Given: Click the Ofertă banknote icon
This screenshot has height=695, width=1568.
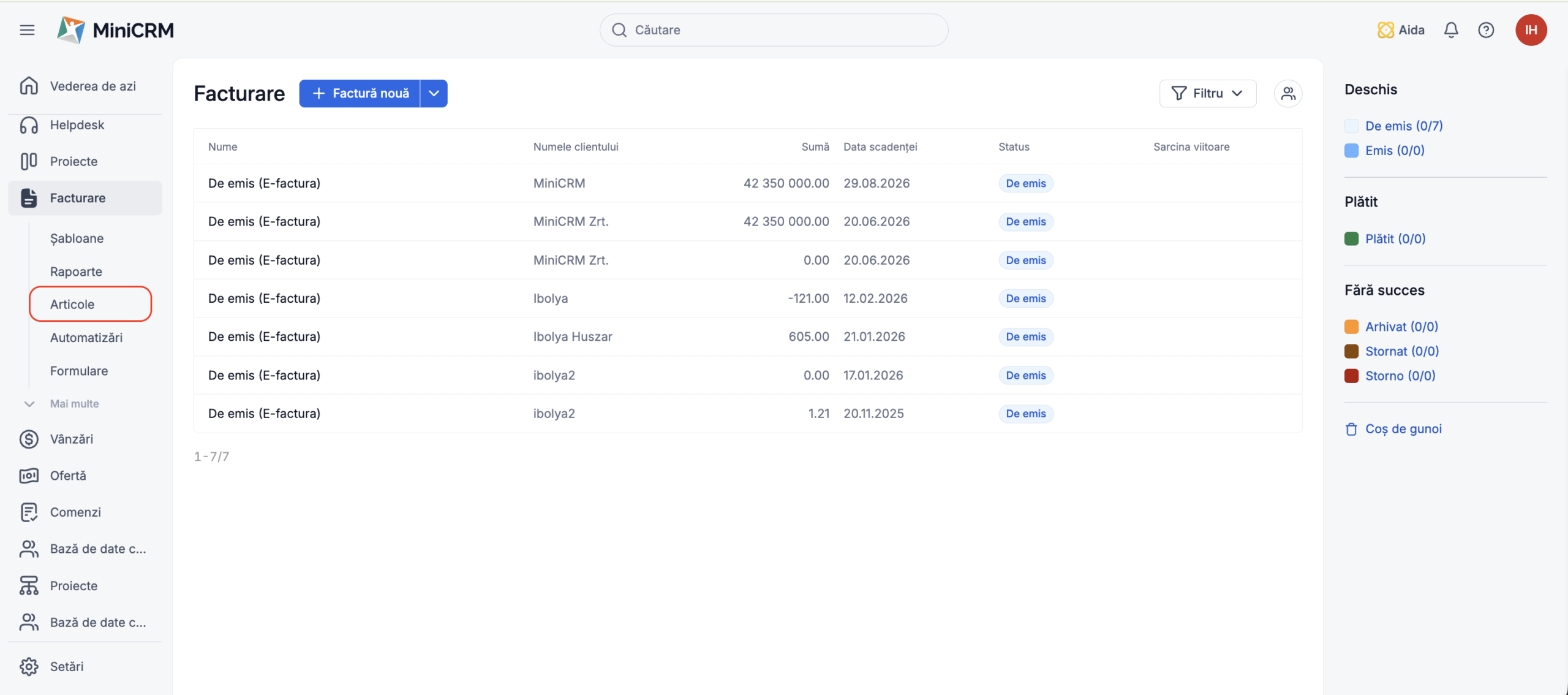Looking at the screenshot, I should (29, 476).
